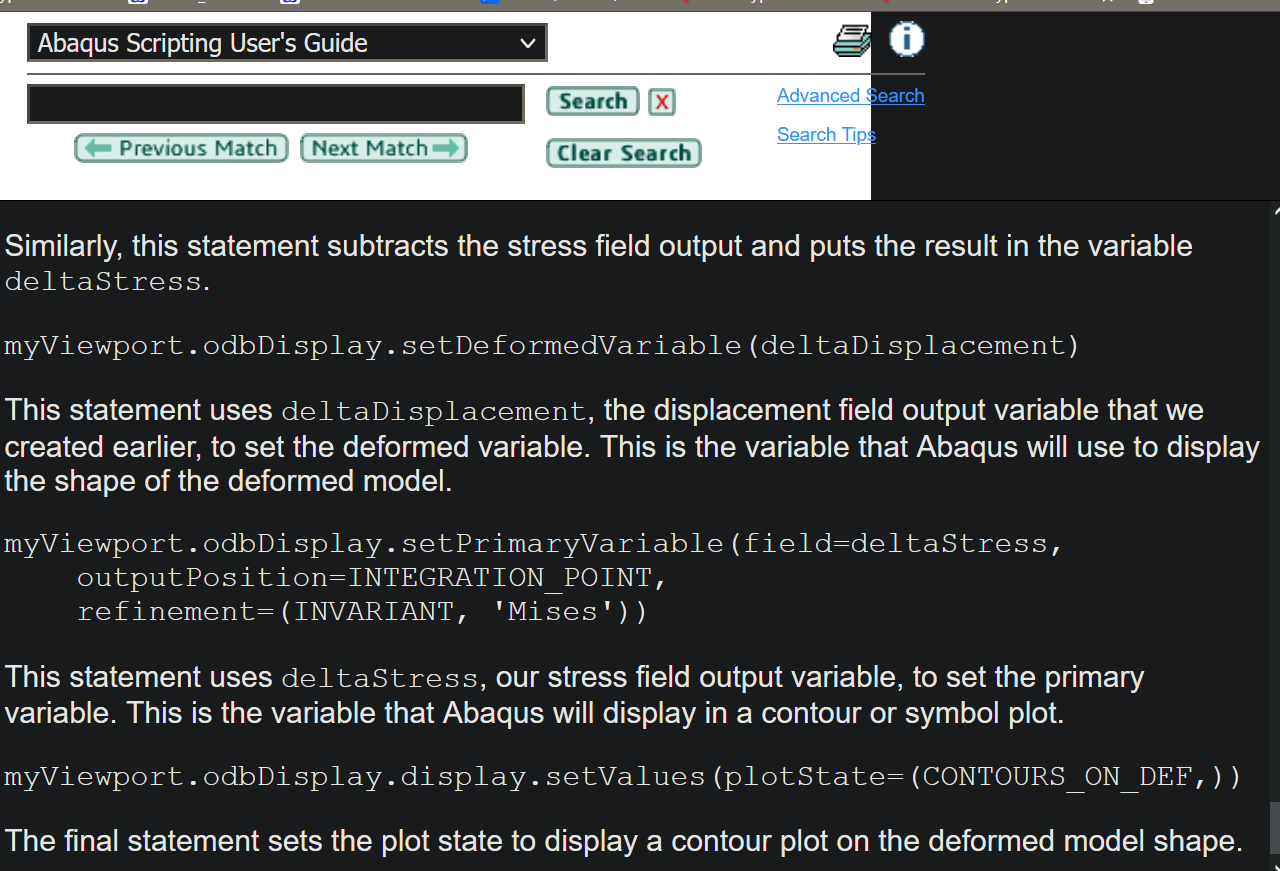
Task: Click the scrollbar track on the right edge
Action: (1273, 500)
